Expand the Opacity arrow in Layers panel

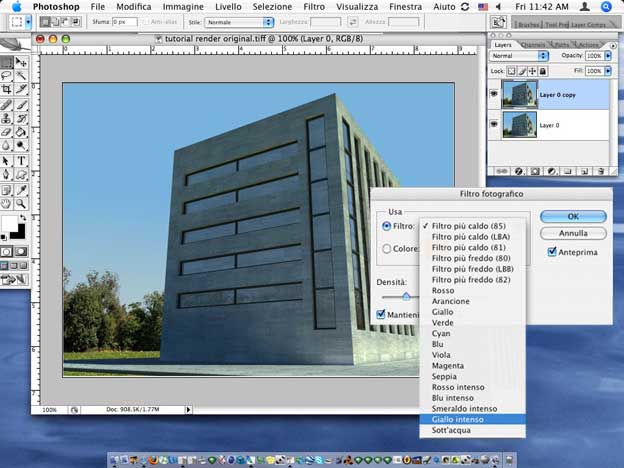tap(607, 56)
